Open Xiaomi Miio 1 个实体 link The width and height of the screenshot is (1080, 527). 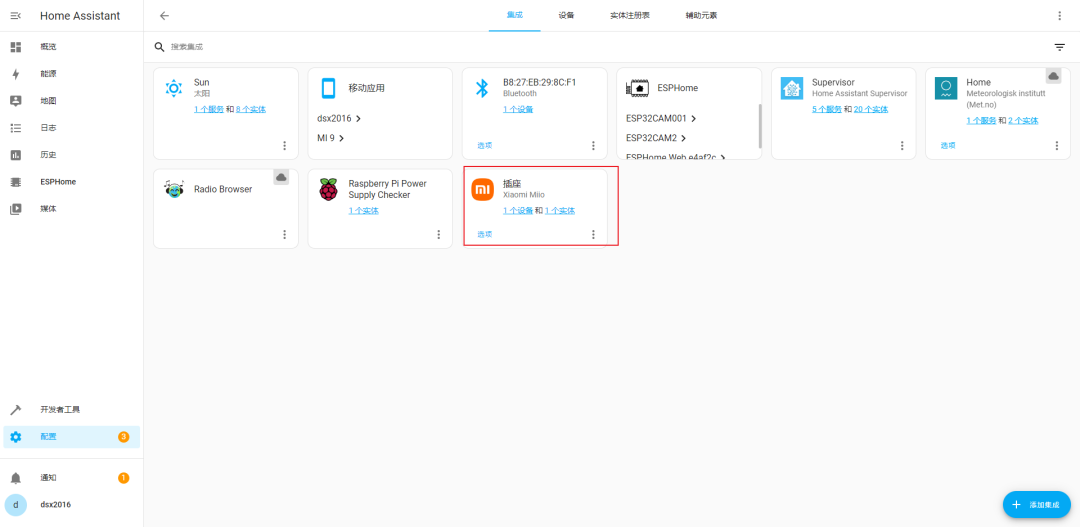coord(560,211)
